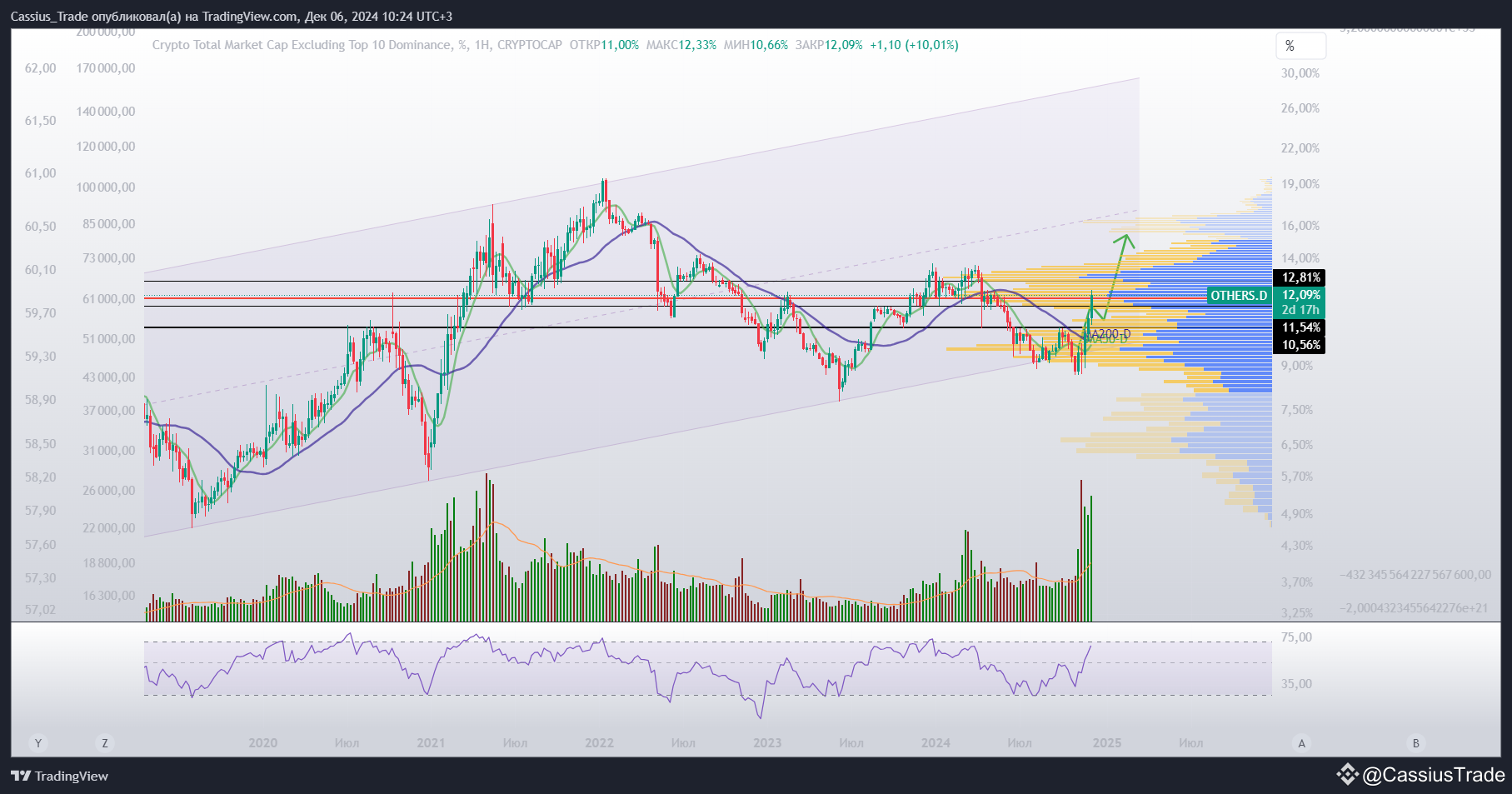Image resolution: width=1512 pixels, height=794 pixels.
Task: Click the RSI scale value '35,00'
Action: pyautogui.click(x=1296, y=684)
